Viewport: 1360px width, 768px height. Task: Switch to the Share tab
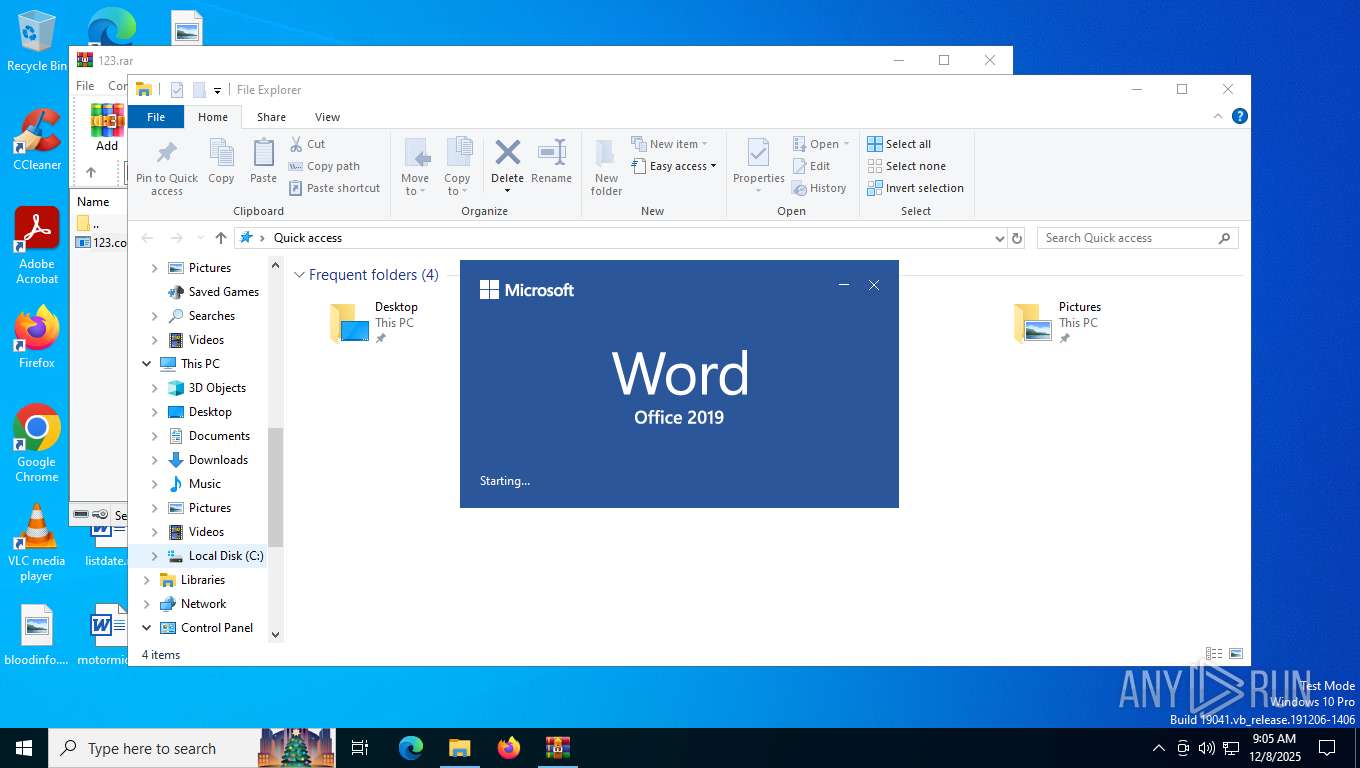click(x=271, y=117)
